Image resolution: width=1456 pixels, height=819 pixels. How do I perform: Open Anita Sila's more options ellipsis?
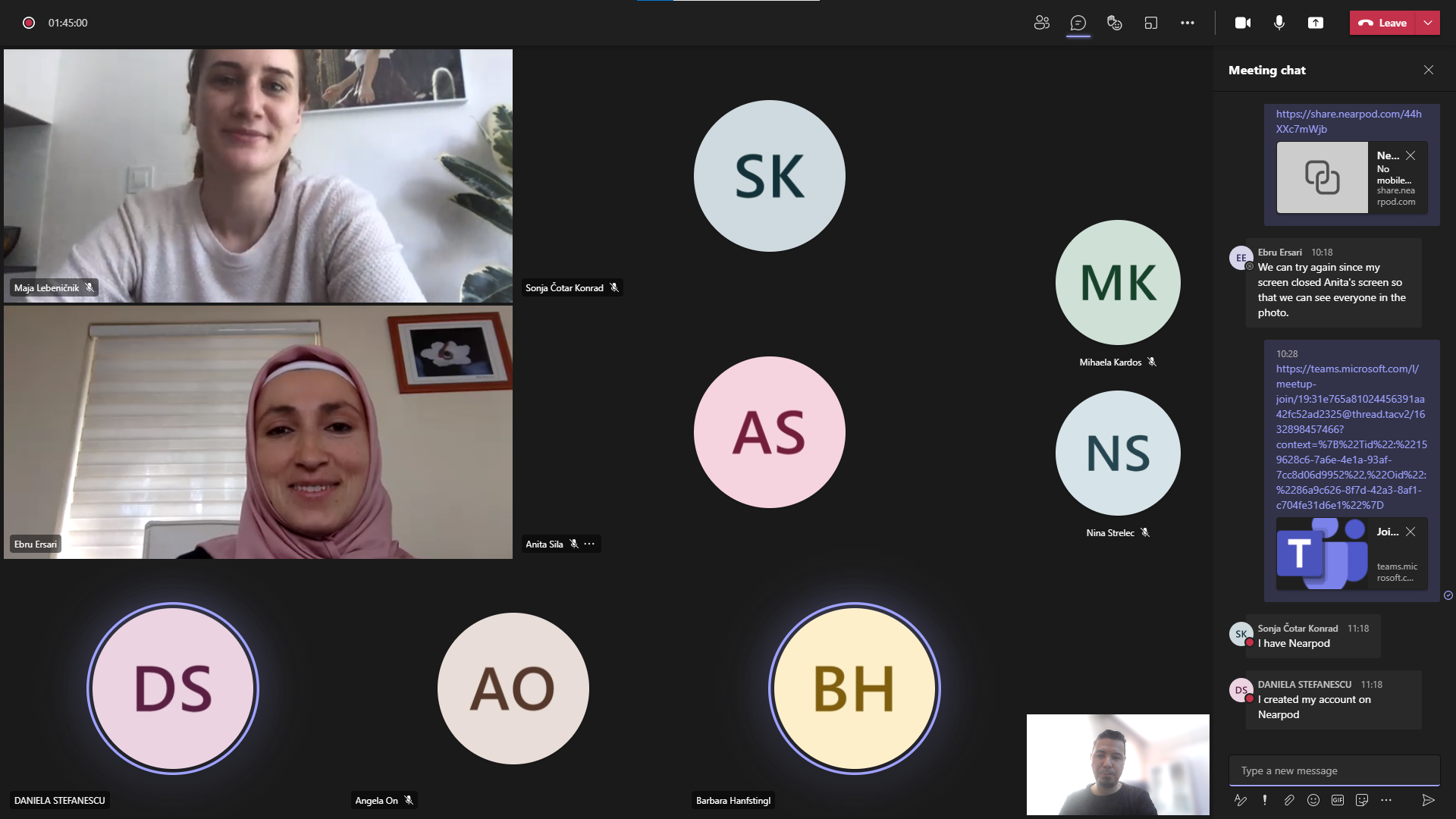589,544
